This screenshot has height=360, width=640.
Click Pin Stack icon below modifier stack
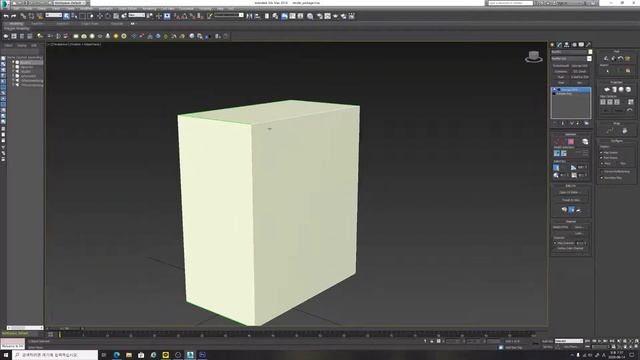click(x=555, y=123)
